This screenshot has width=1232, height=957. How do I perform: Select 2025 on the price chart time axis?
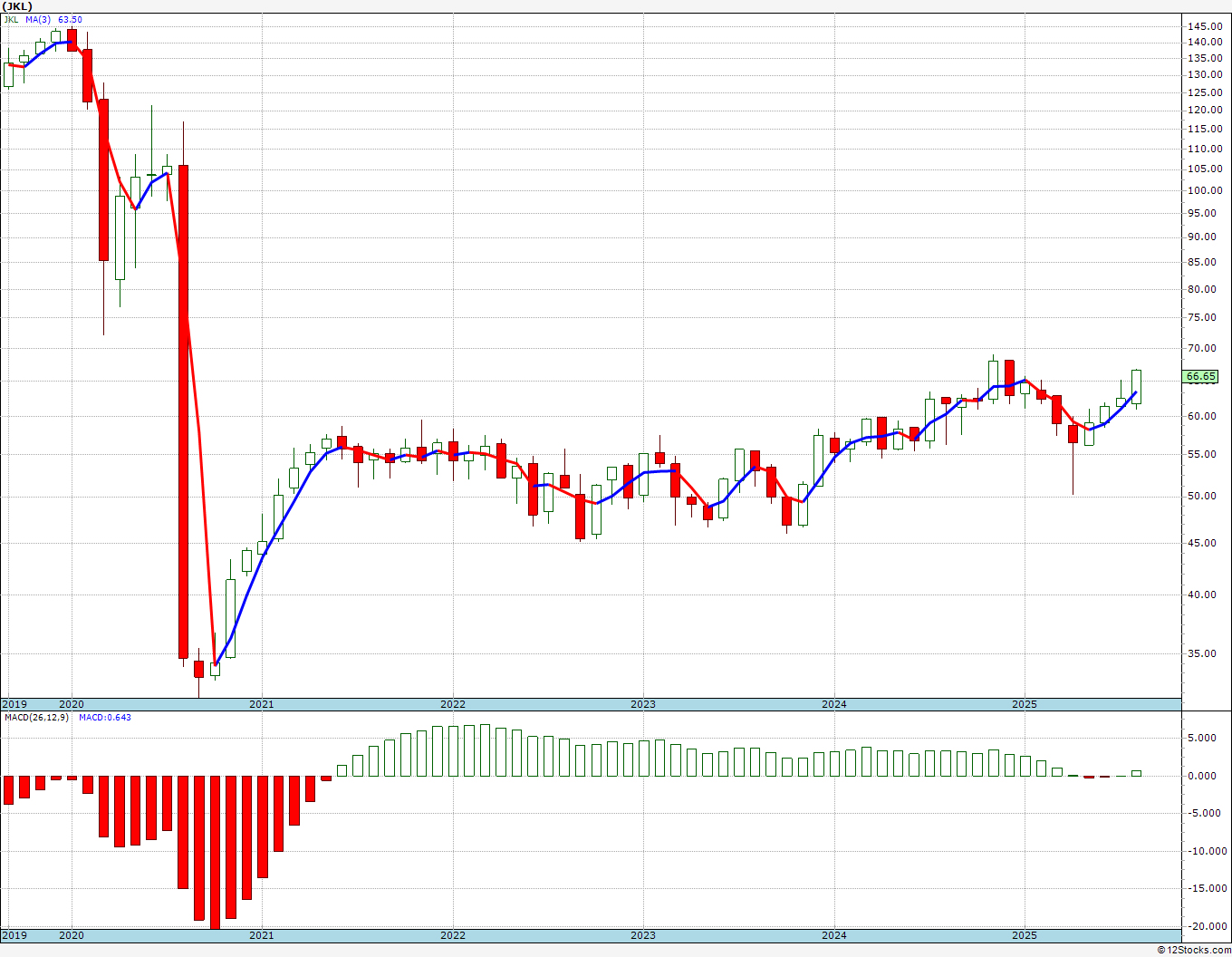[x=1025, y=704]
